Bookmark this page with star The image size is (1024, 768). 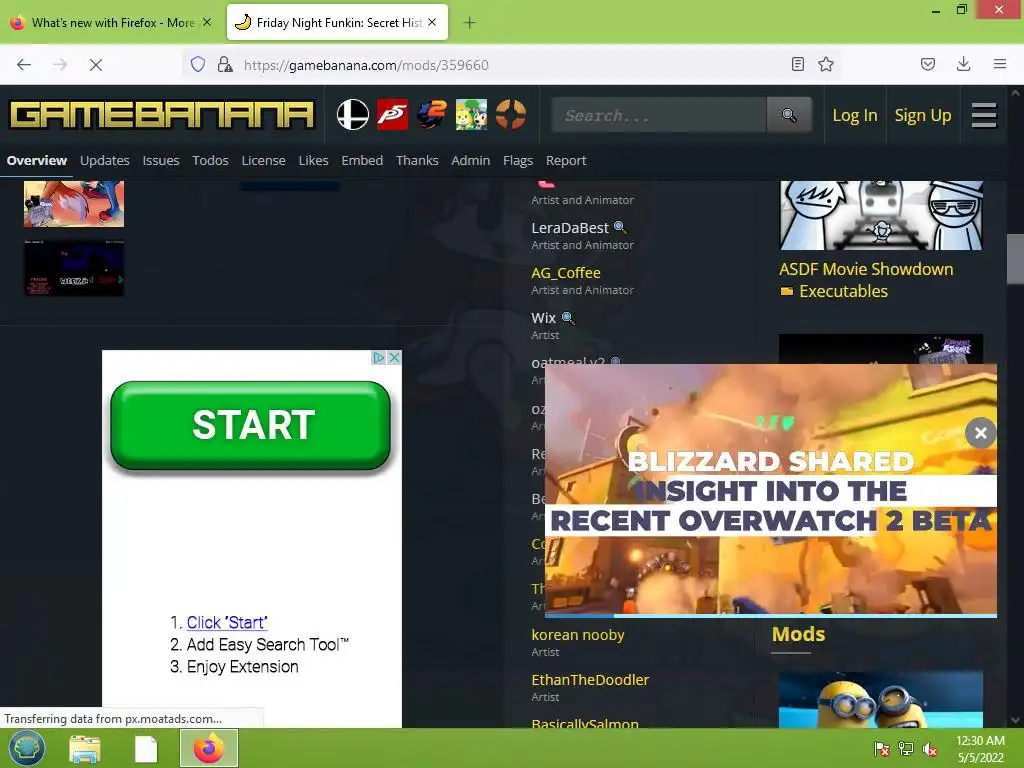coord(826,64)
